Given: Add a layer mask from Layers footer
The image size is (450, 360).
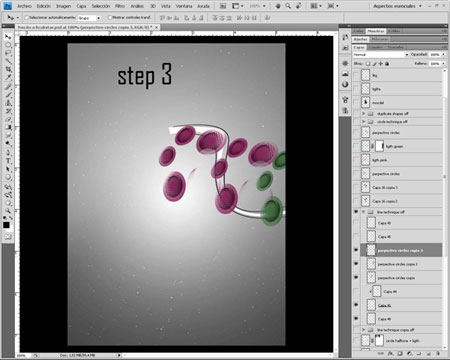Looking at the screenshot, I should [400, 353].
